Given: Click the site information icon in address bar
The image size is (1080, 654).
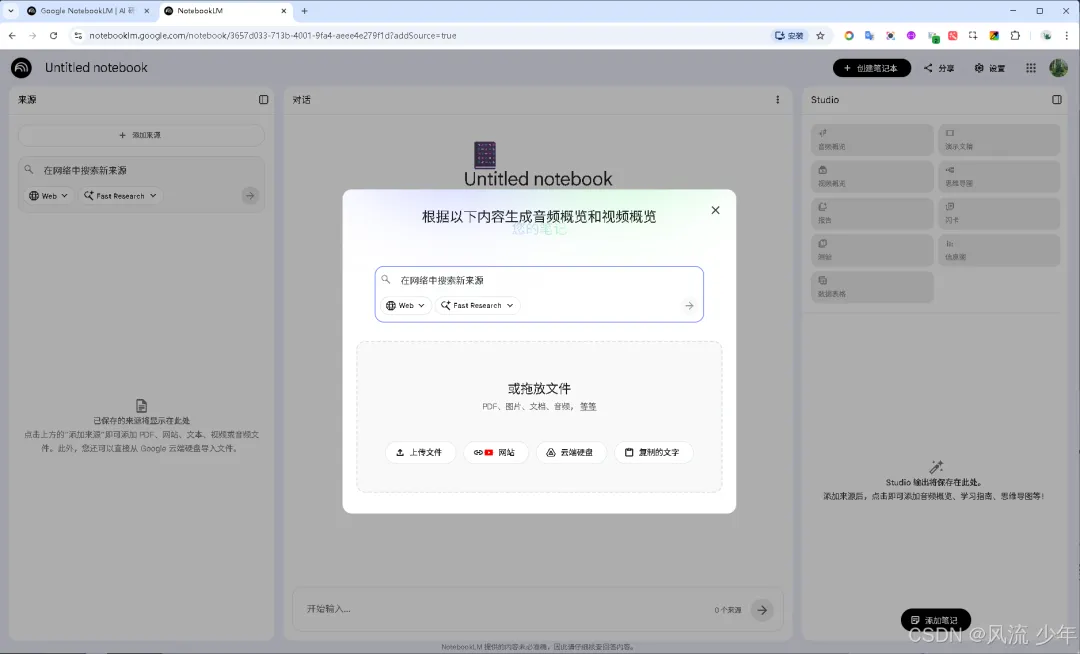Looking at the screenshot, I should pyautogui.click(x=78, y=36).
